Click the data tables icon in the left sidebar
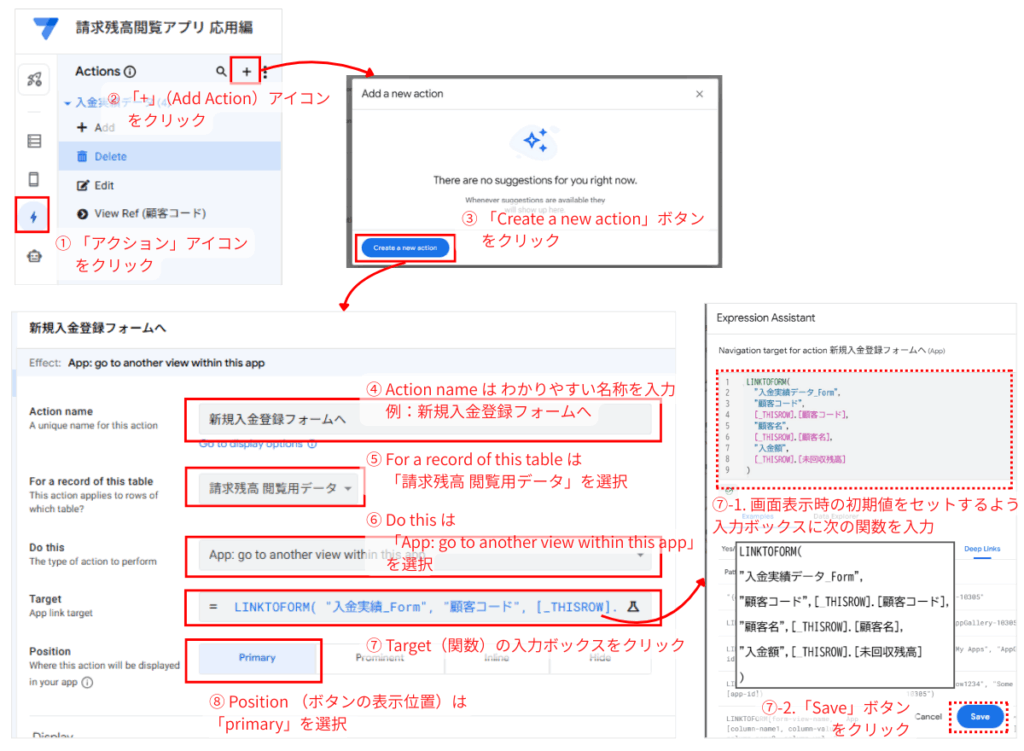 tap(34, 138)
